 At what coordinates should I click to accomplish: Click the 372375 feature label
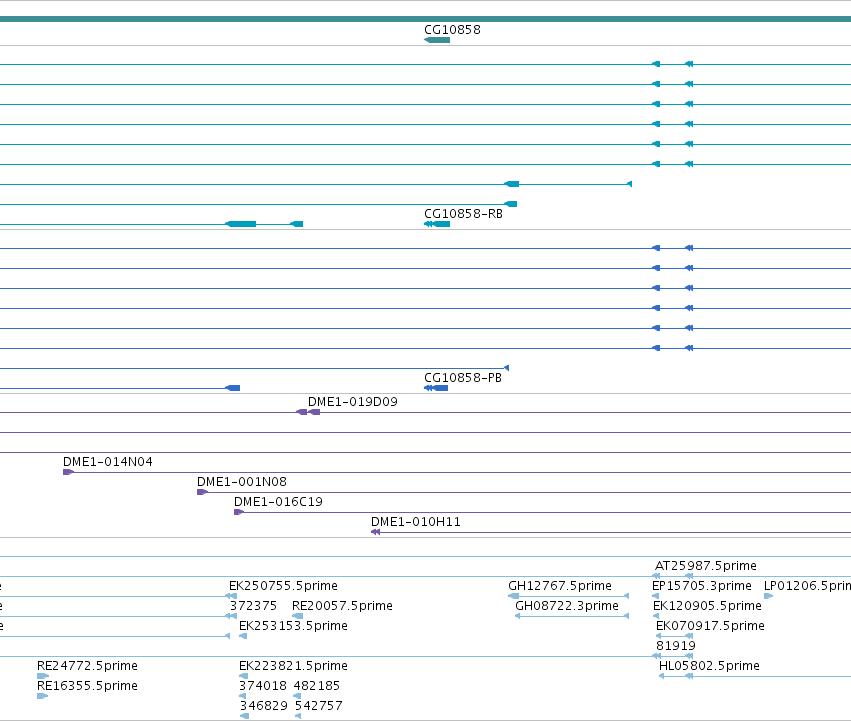(x=253, y=606)
